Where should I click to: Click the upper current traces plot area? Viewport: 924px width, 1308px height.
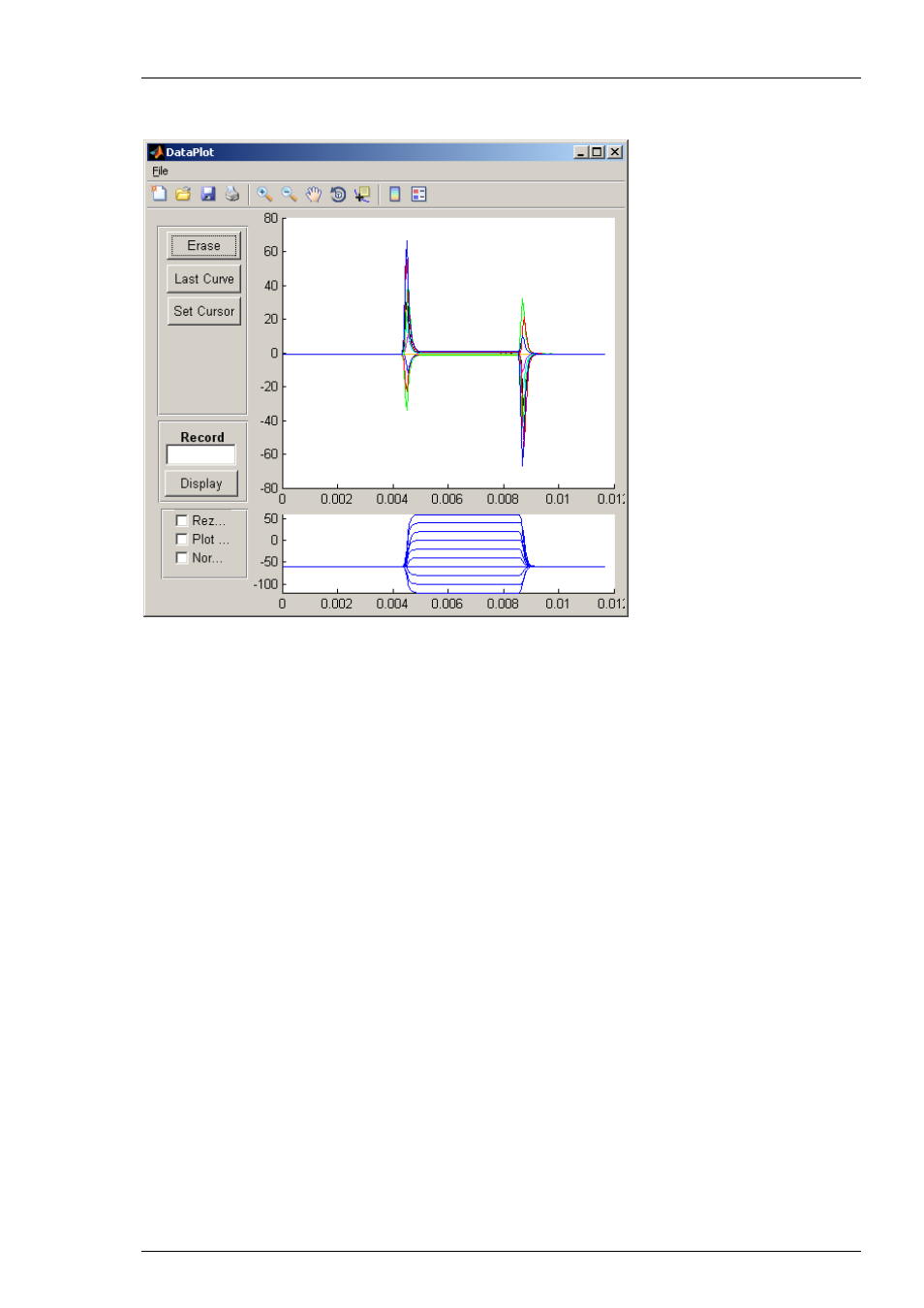pos(448,353)
